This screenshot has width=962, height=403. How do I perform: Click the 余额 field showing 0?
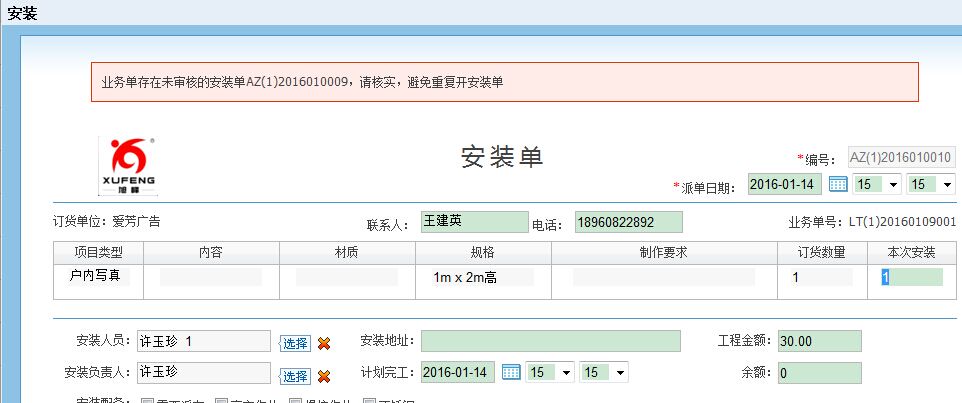(819, 373)
